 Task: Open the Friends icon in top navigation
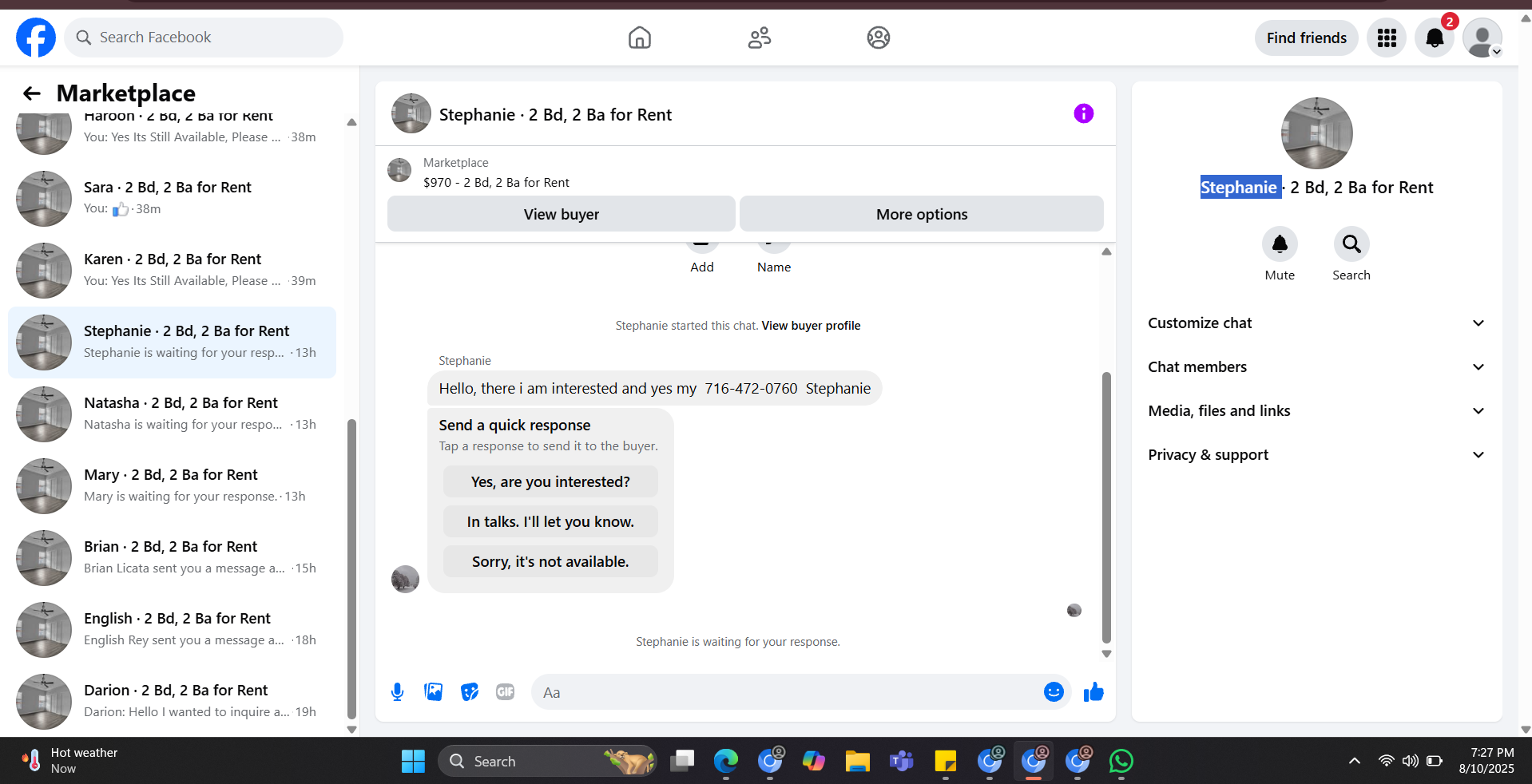pyautogui.click(x=759, y=38)
